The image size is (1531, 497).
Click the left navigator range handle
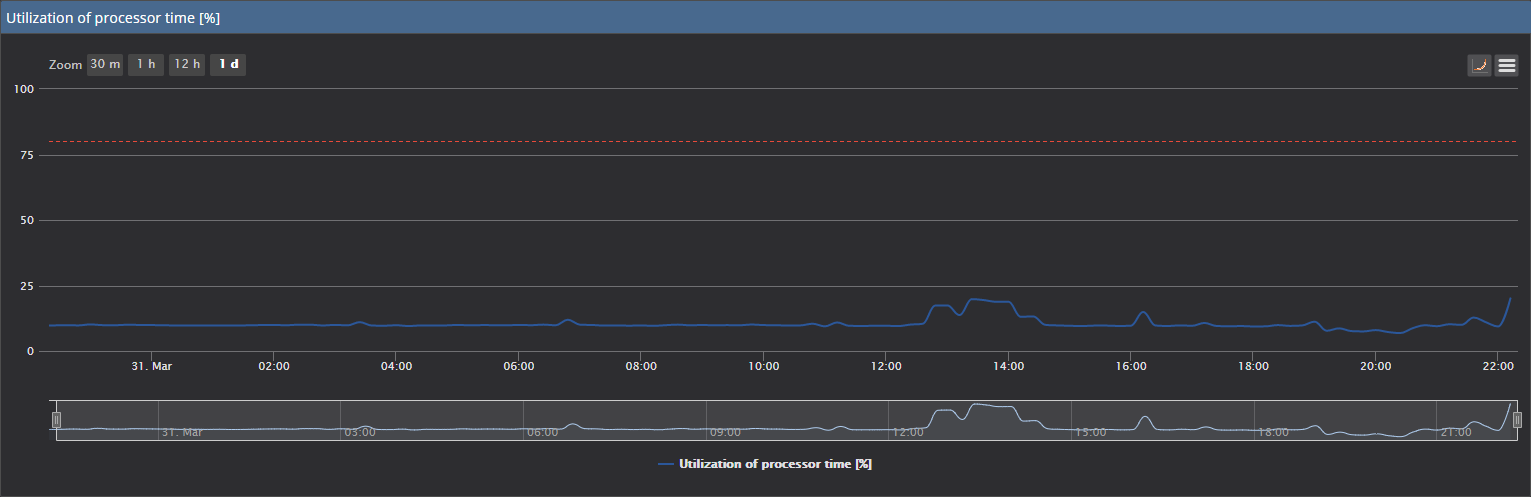57,420
